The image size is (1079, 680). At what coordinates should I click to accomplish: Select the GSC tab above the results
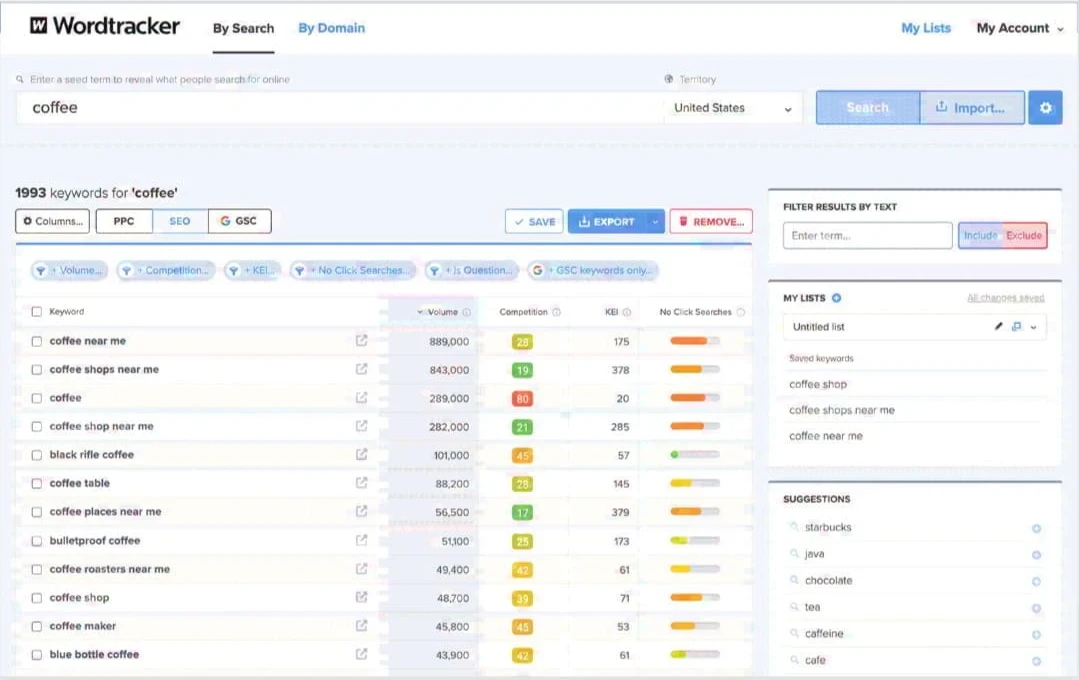coord(240,221)
